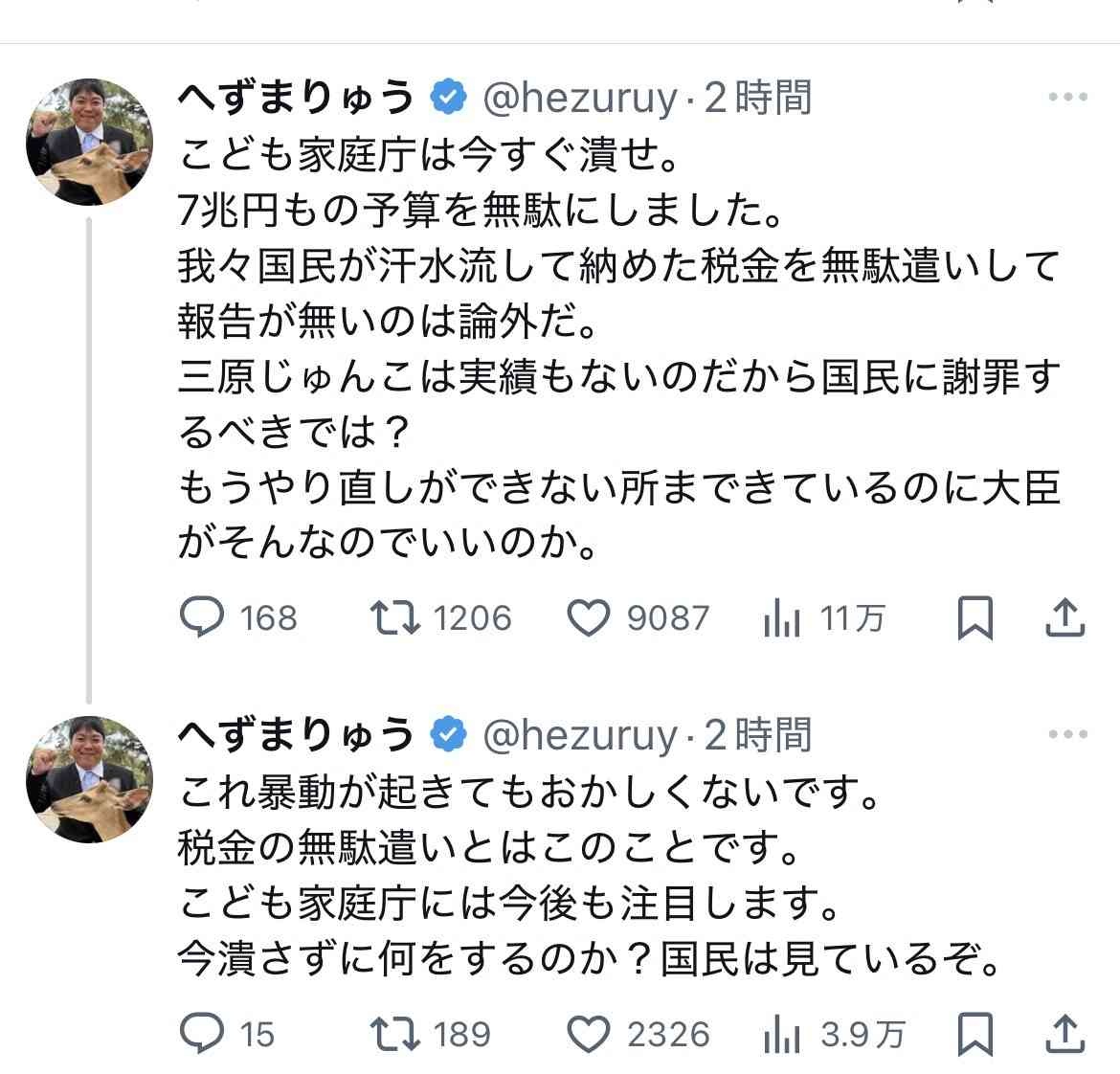
Task: Open profile picture on the second tweet
Action: coord(89,779)
